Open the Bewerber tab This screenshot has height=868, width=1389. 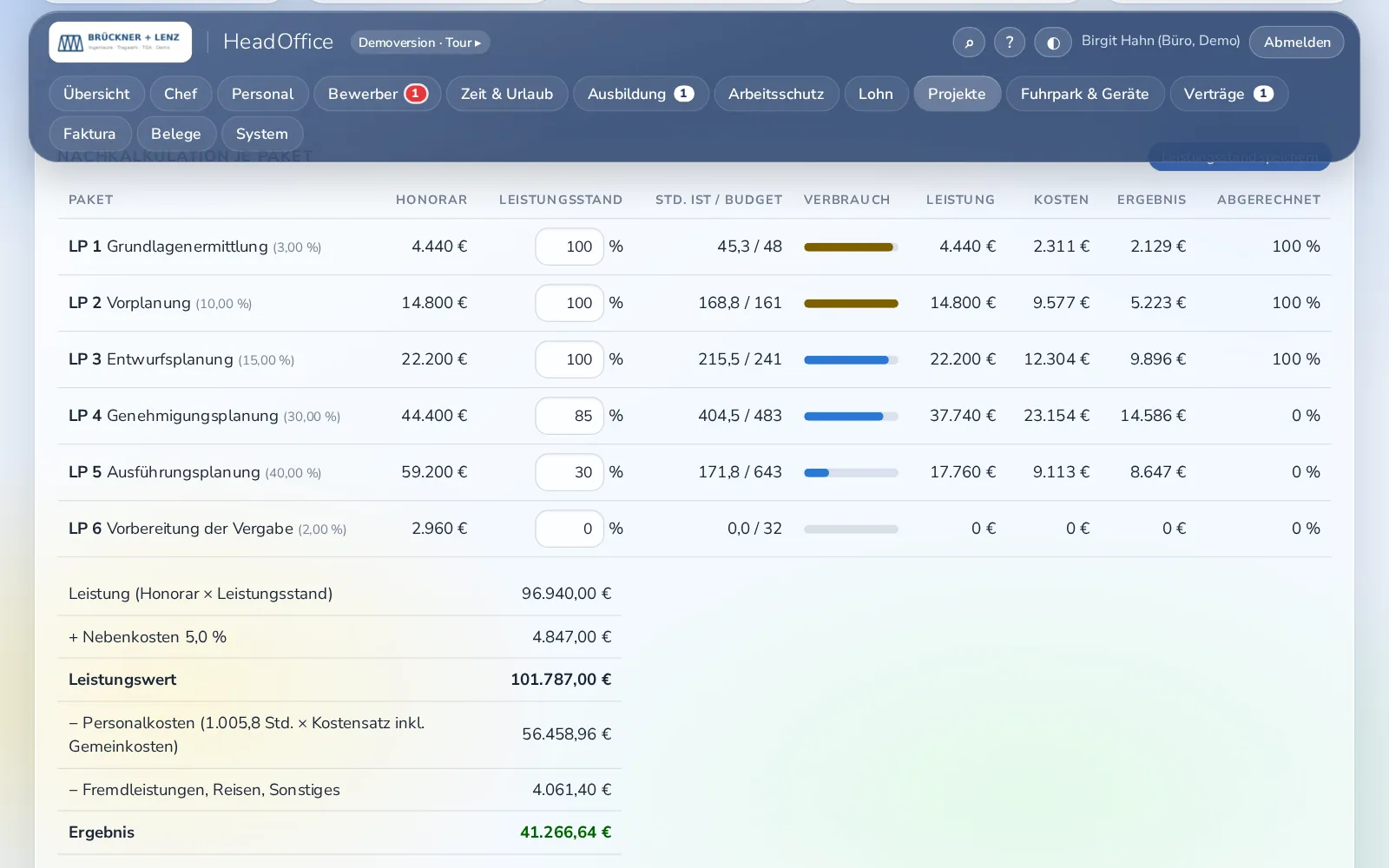pyautogui.click(x=378, y=94)
